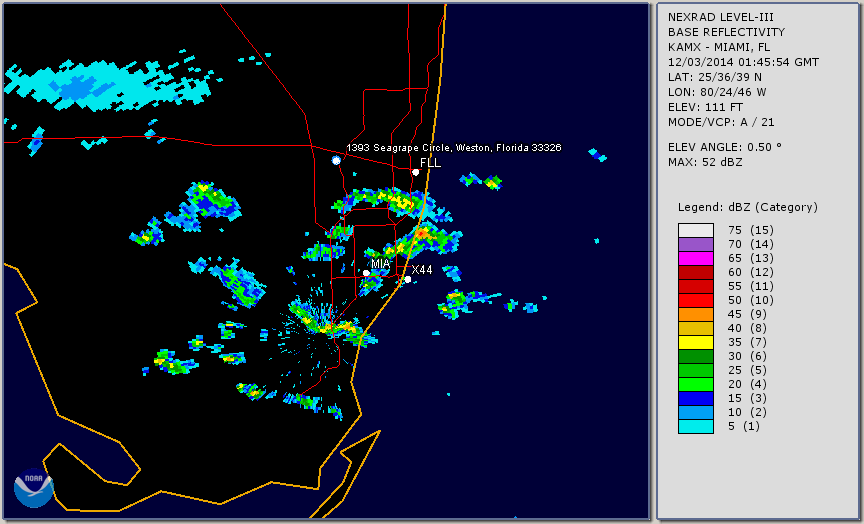
Task: Select the 10 dBZ light blue swatch
Action: [696, 413]
